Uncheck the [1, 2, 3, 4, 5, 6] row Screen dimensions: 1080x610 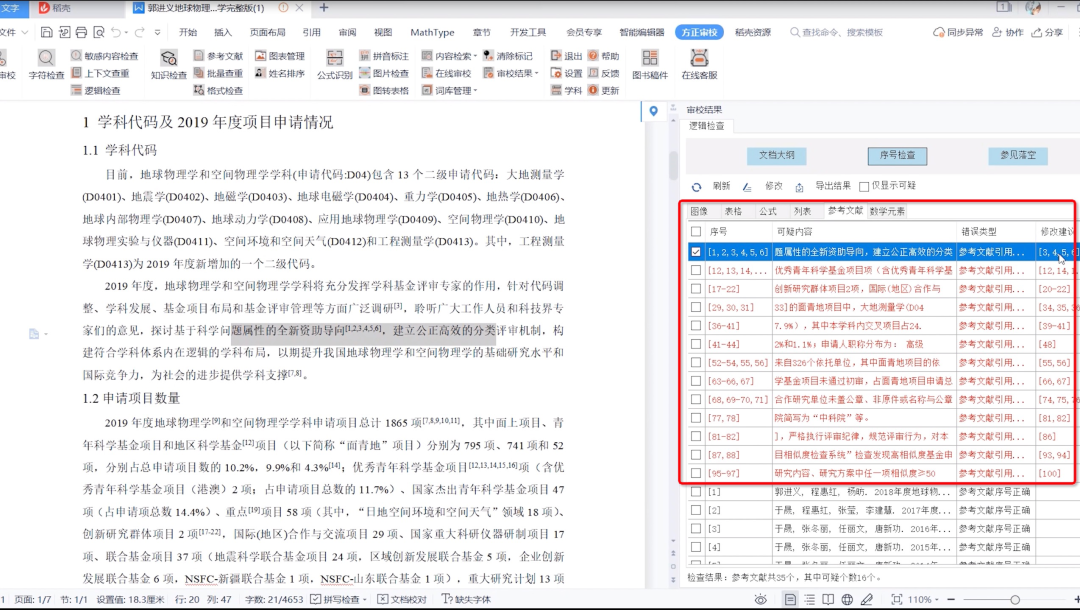click(696, 252)
